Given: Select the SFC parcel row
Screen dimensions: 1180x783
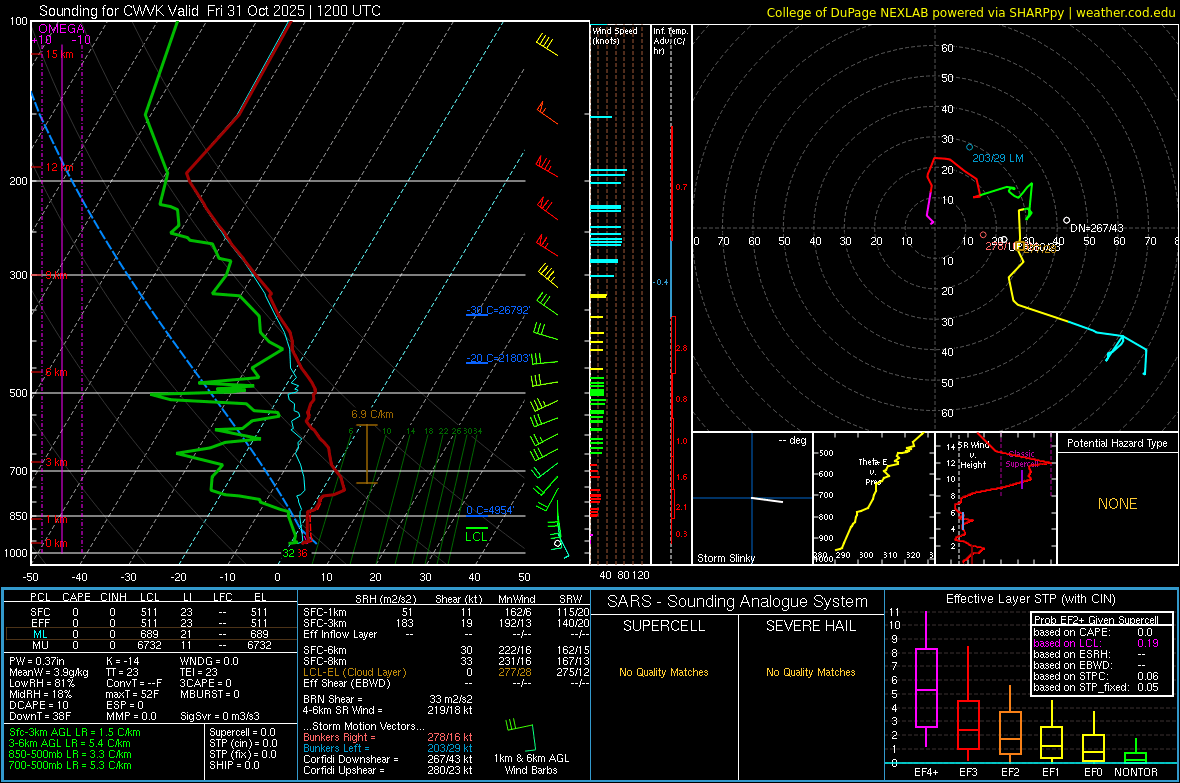Looking at the screenshot, I should coord(151,613).
